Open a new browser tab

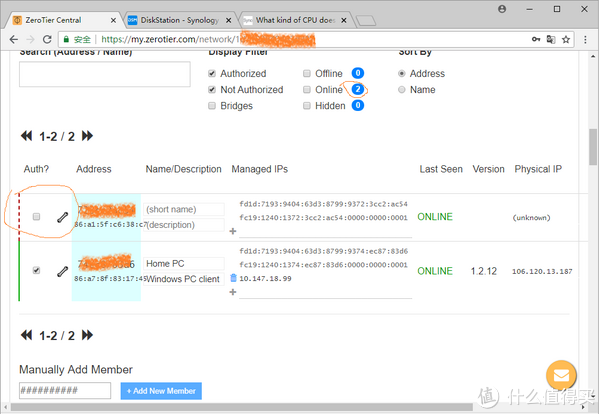pos(365,21)
